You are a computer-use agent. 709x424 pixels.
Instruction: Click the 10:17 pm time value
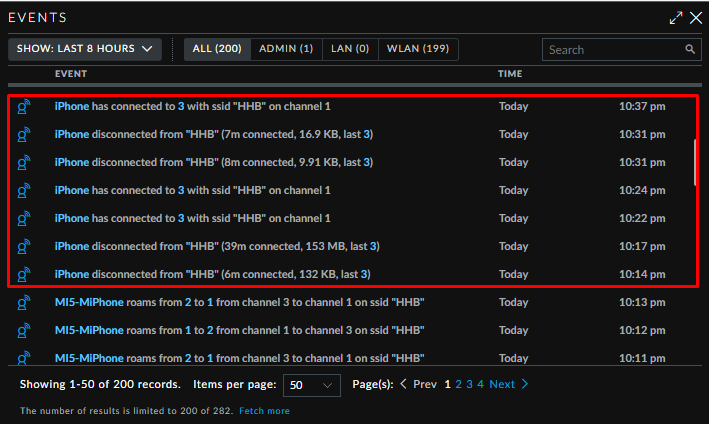[x=642, y=246]
